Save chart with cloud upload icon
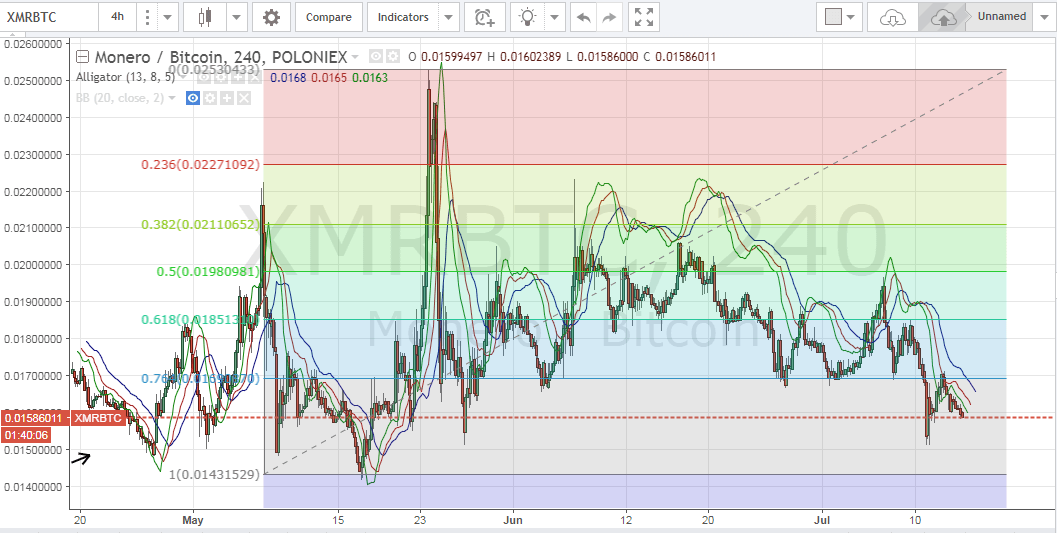This screenshot has height=533, width=1057. click(x=942, y=18)
